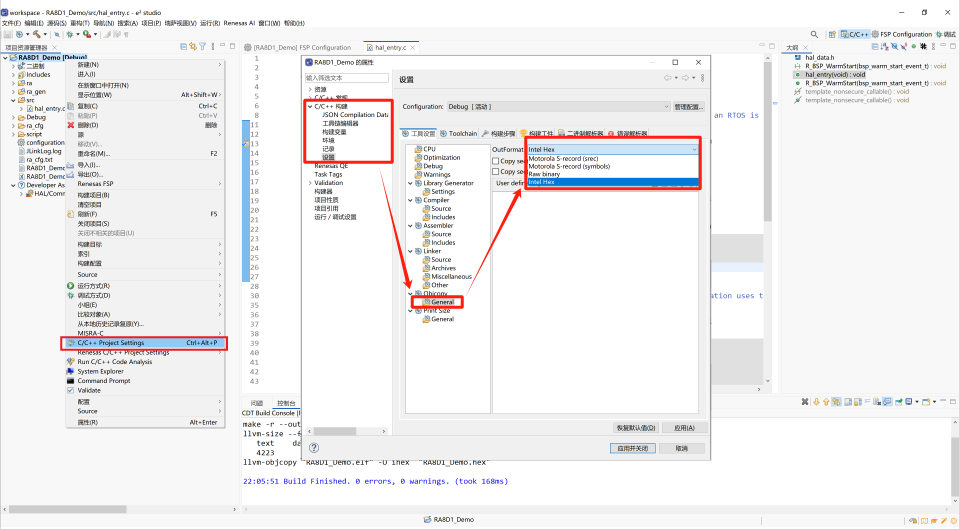Switch to FSP Configuration perspective
Viewport: 960px width, 529px height.
902,34
